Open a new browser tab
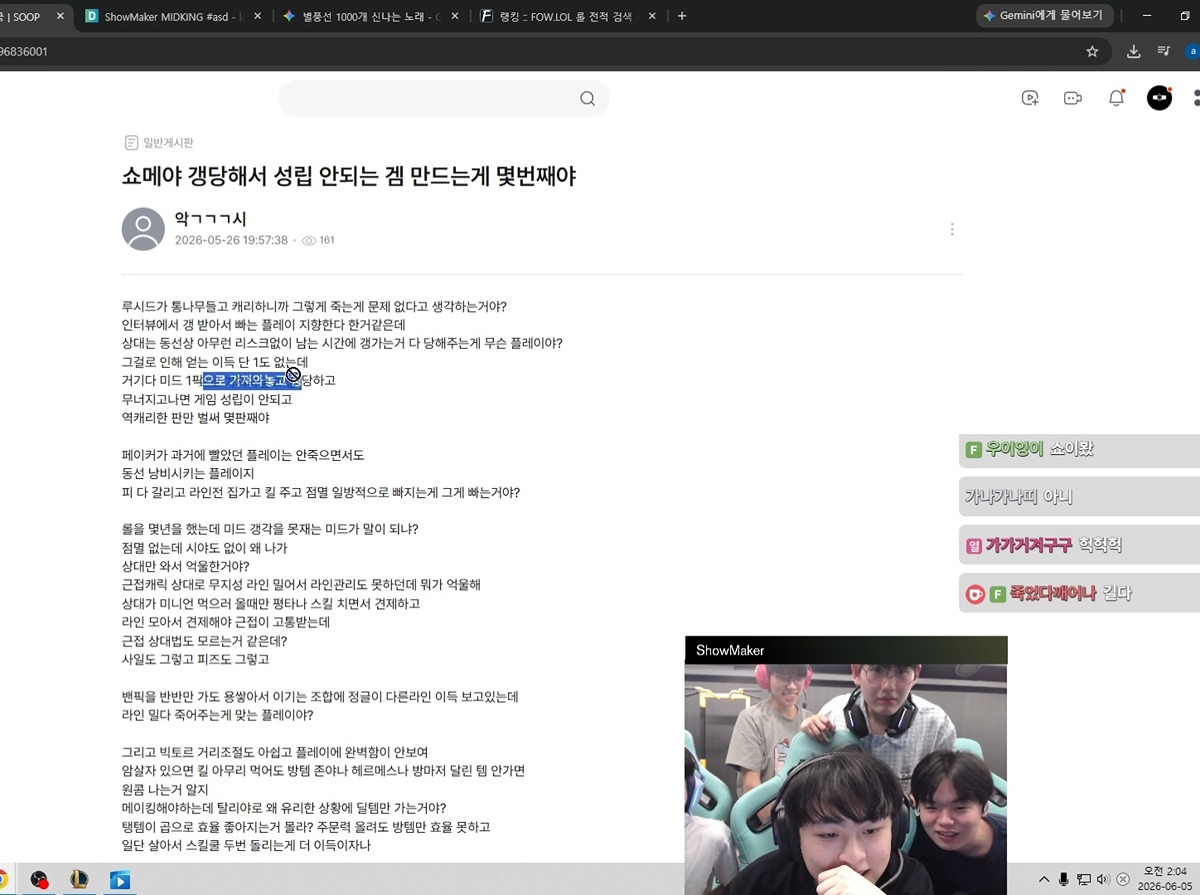Viewport: 1200px width, 895px height. [682, 16]
